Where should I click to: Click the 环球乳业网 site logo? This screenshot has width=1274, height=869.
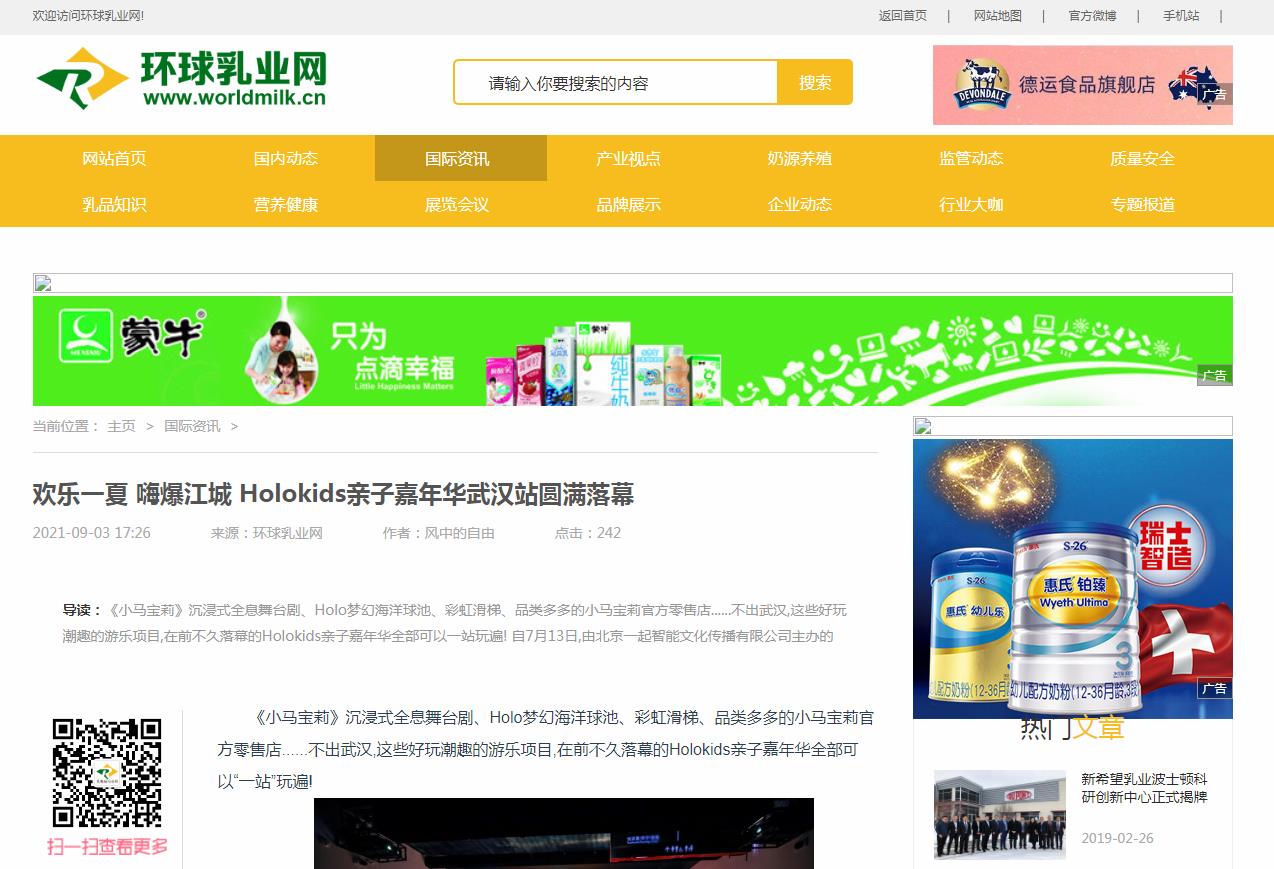coord(181,78)
